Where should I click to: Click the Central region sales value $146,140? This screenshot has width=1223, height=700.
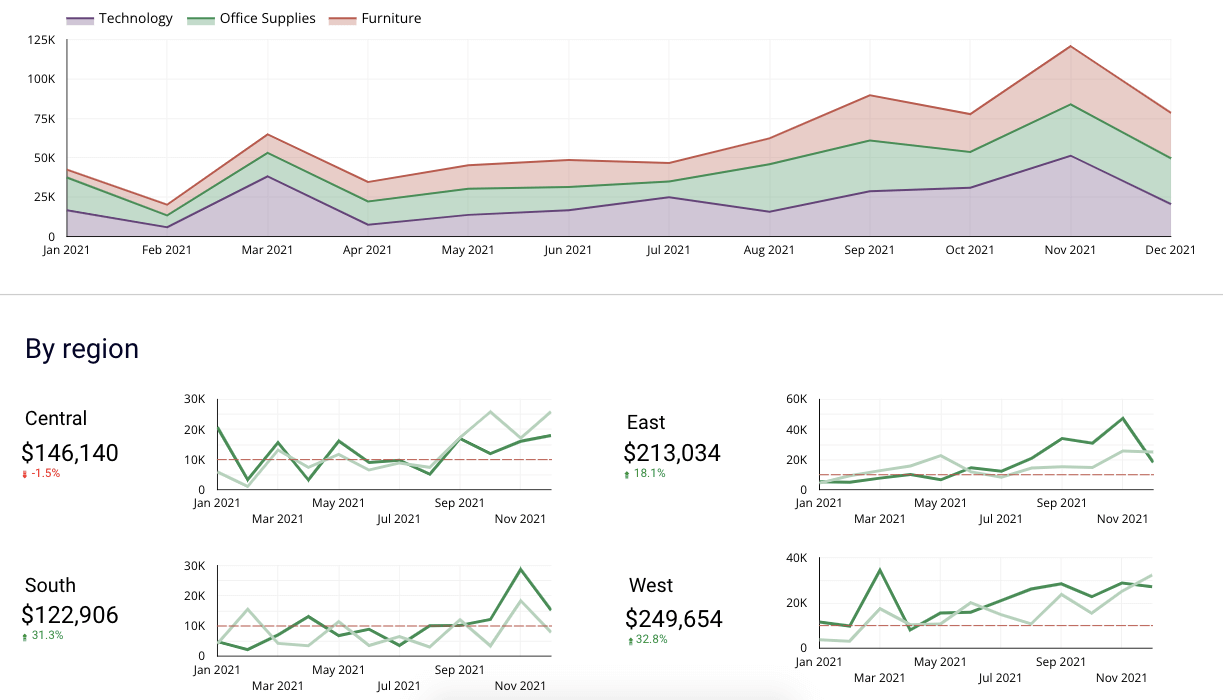click(70, 453)
